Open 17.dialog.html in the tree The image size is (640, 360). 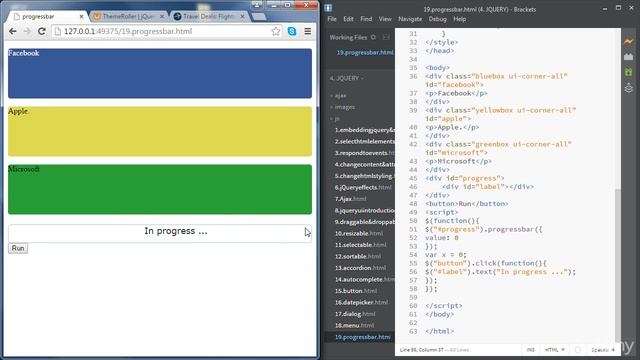point(354,314)
